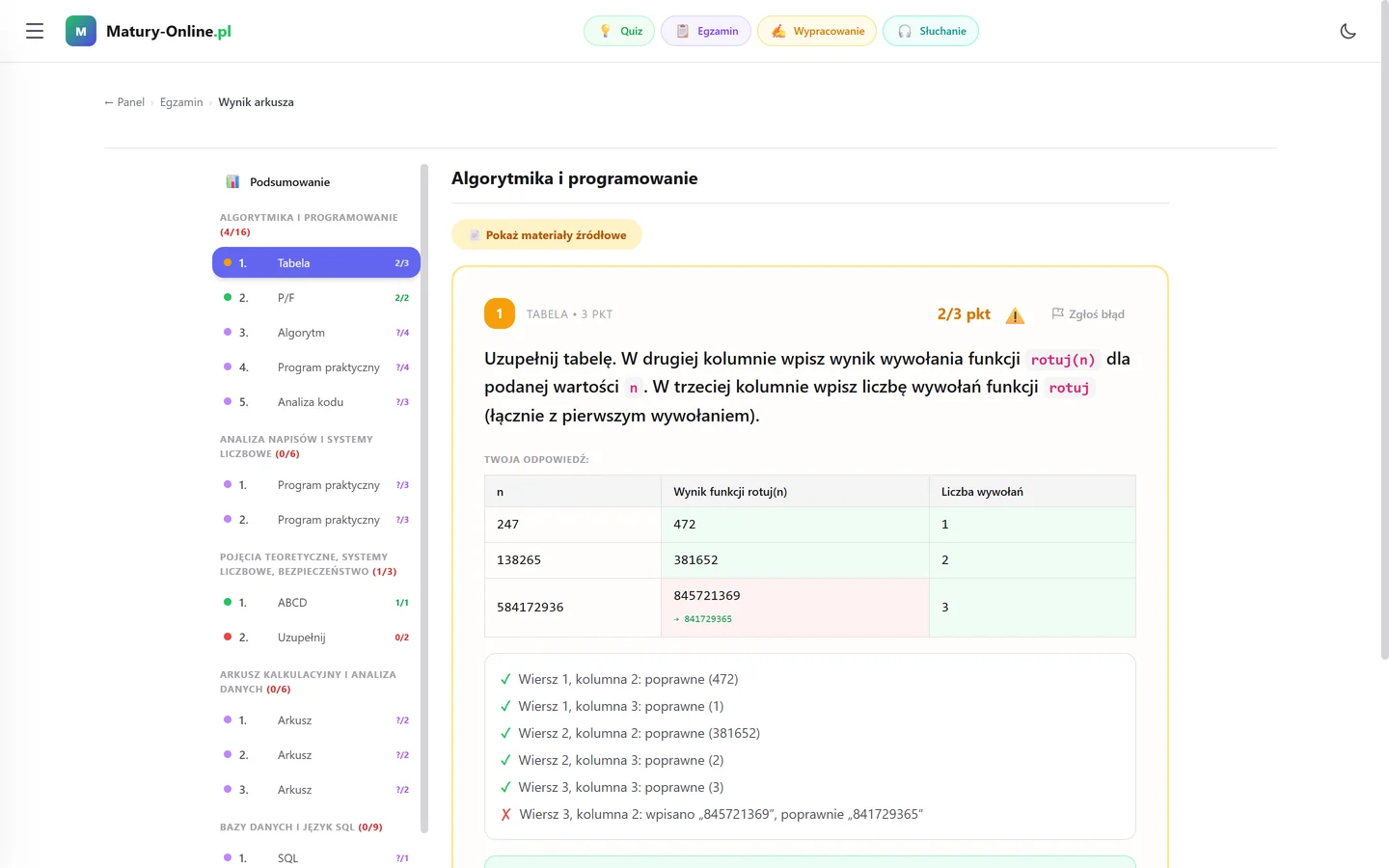The height and width of the screenshot is (868, 1389).
Task: Select task 1 Tabela in sidebar
Action: click(316, 262)
